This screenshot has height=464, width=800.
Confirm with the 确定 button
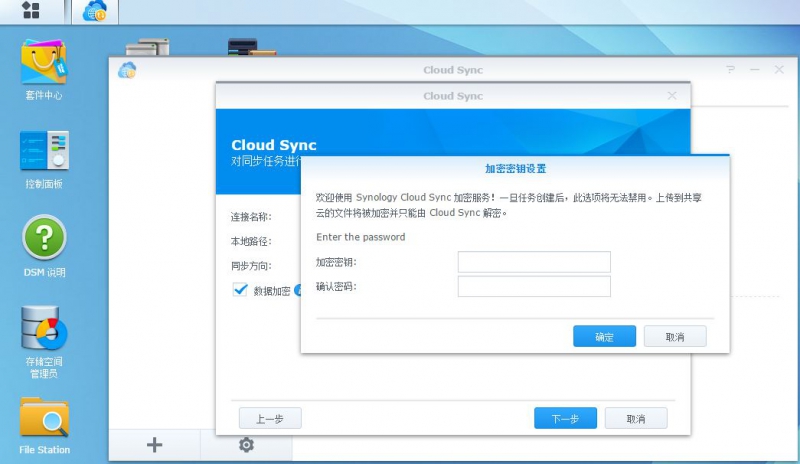604,337
